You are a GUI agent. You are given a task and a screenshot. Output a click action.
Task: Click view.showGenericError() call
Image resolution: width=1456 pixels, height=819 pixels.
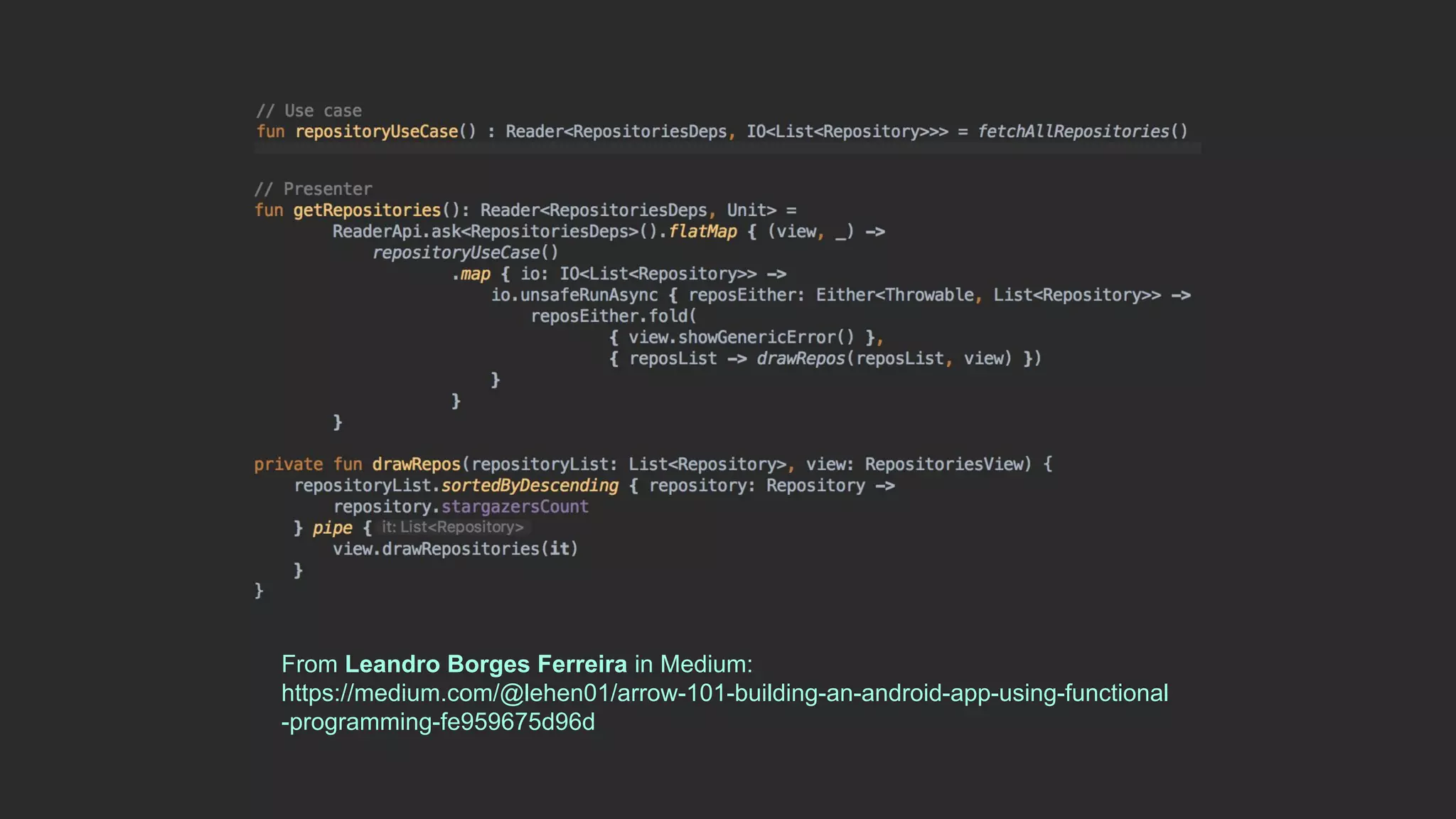(742, 337)
